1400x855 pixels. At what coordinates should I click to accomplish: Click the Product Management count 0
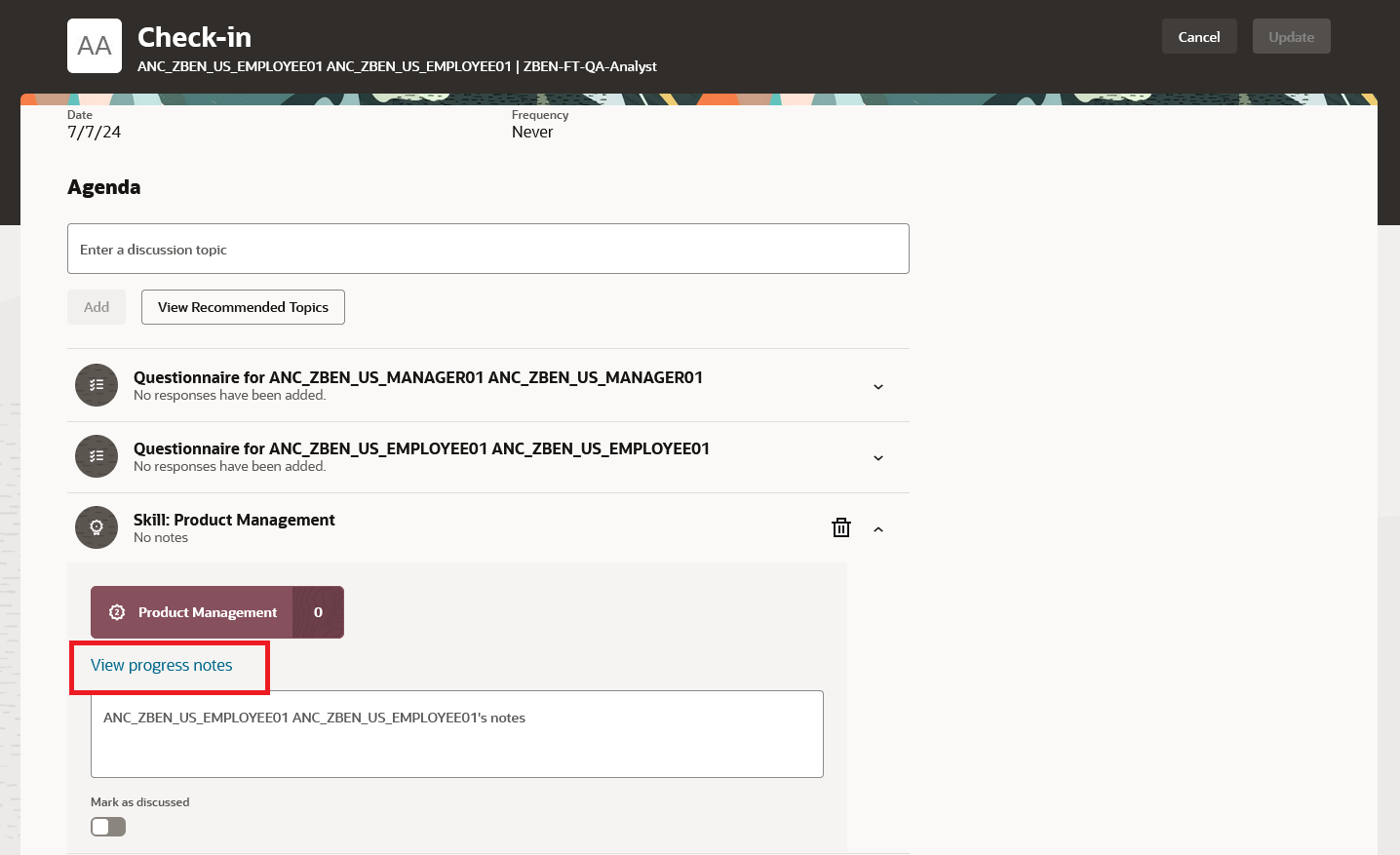coord(318,612)
